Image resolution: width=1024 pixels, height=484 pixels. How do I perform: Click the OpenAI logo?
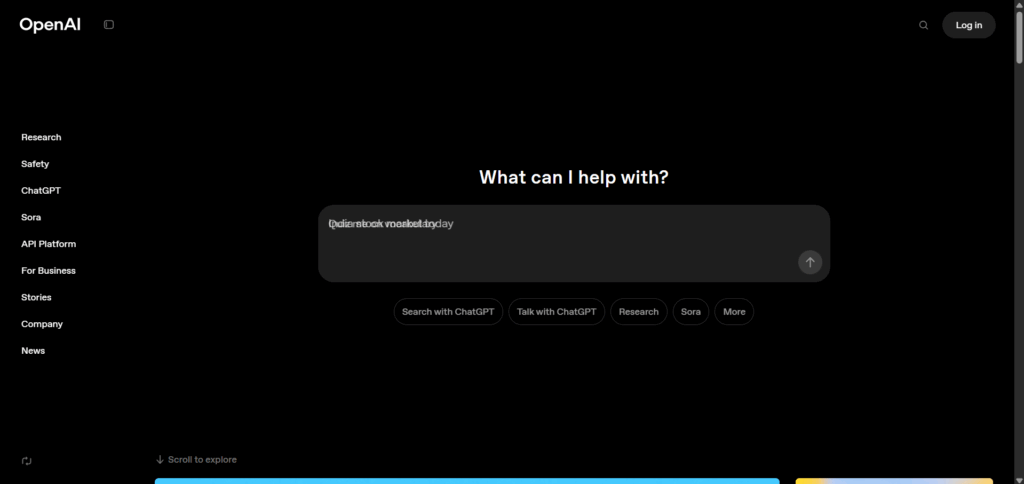(50, 25)
